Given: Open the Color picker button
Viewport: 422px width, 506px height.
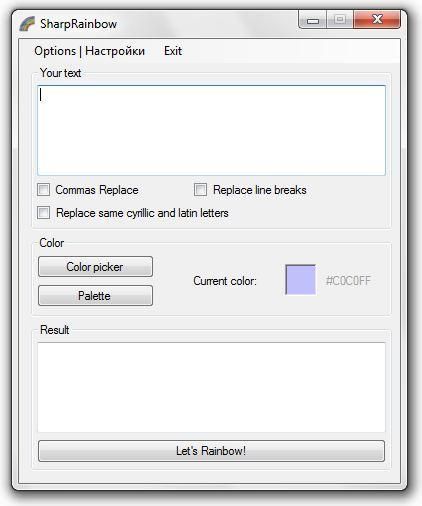Looking at the screenshot, I should click(95, 267).
